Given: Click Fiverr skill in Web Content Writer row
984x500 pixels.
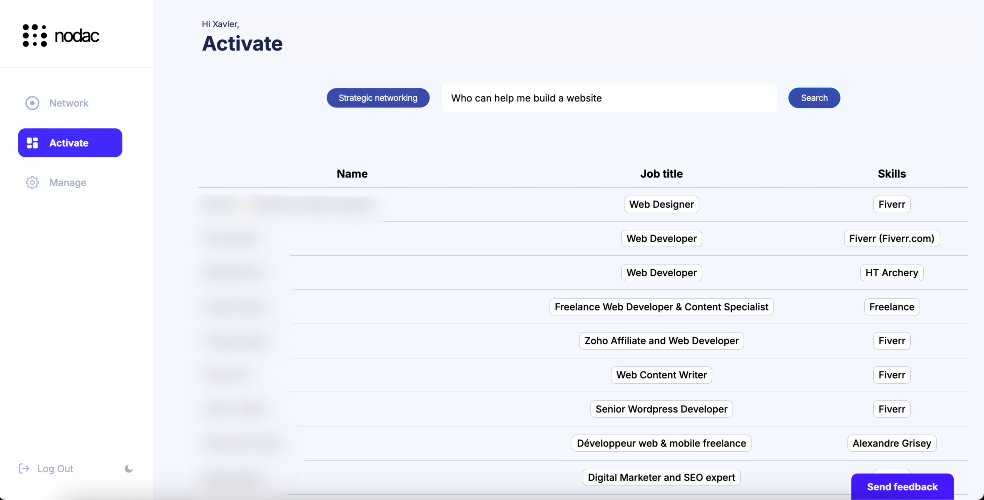Looking at the screenshot, I should (892, 375).
